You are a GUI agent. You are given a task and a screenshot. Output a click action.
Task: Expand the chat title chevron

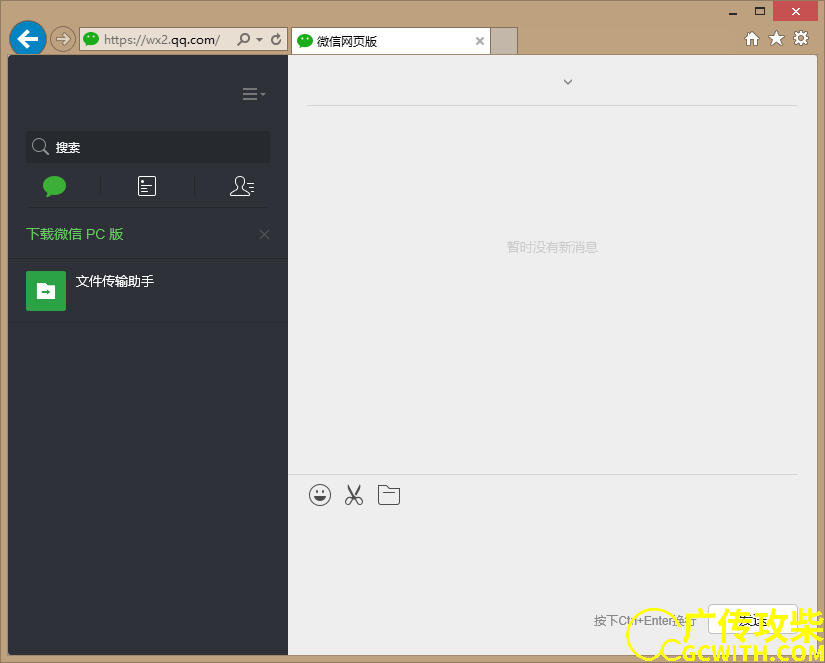(x=568, y=82)
